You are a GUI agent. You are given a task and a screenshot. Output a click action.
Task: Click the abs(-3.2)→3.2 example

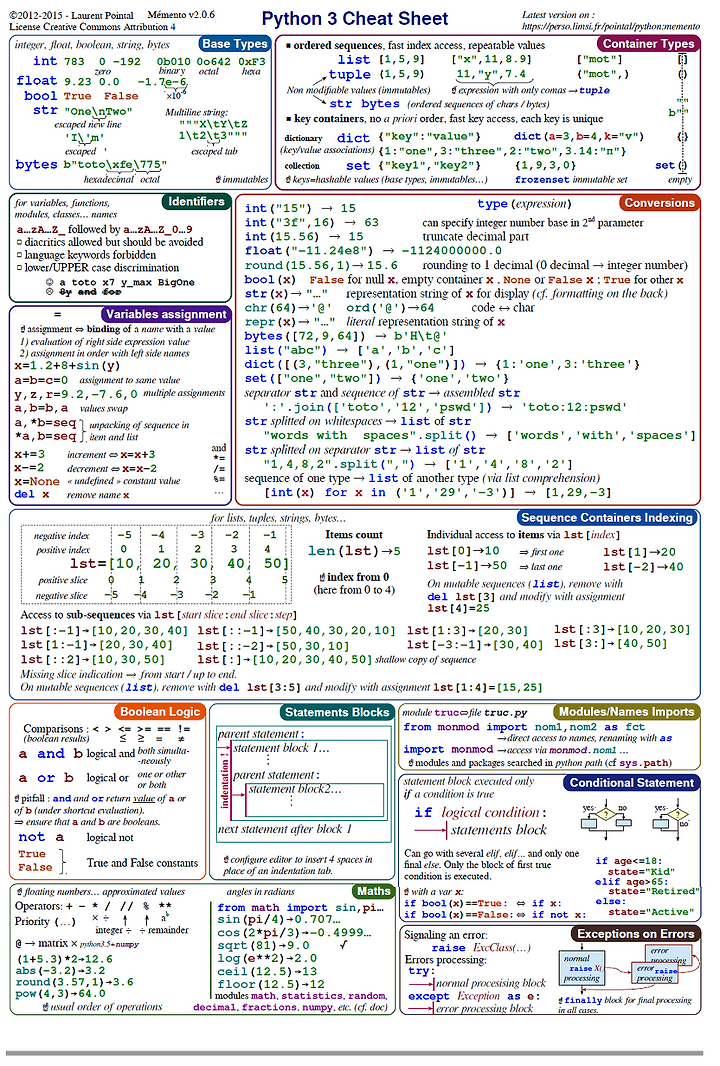61,970
